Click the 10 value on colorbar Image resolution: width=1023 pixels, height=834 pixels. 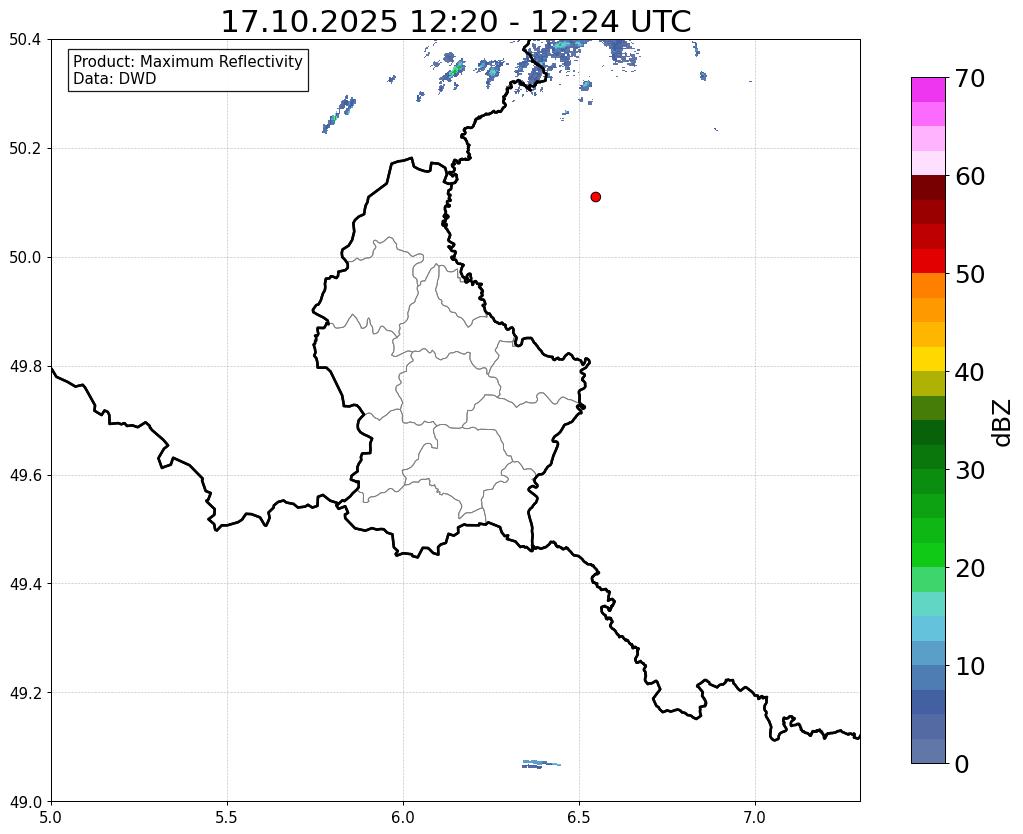coord(970,666)
